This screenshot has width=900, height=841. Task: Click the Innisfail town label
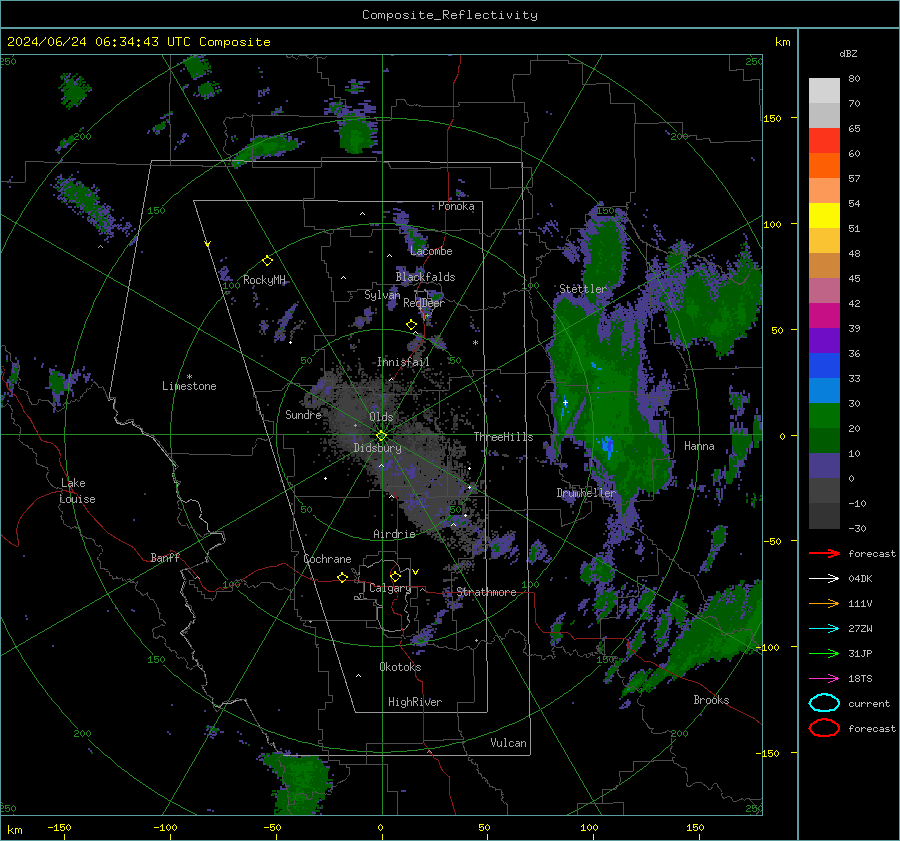403,362
